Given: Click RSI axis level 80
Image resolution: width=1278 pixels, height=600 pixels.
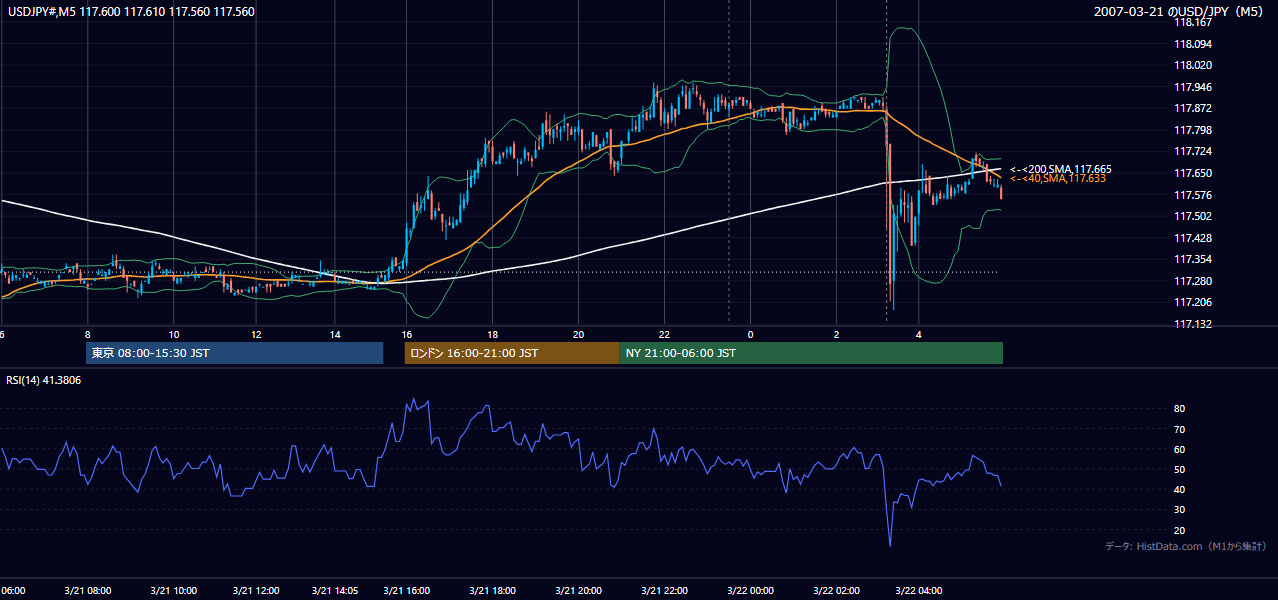Looking at the screenshot, I should (1180, 409).
